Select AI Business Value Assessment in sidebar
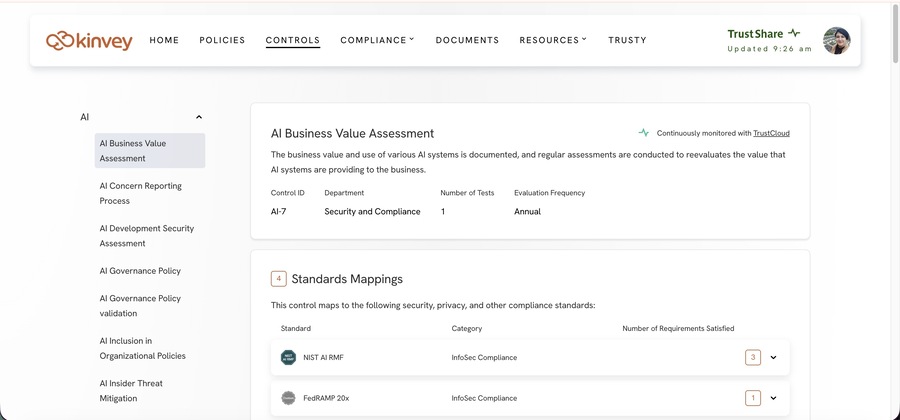 [x=150, y=151]
